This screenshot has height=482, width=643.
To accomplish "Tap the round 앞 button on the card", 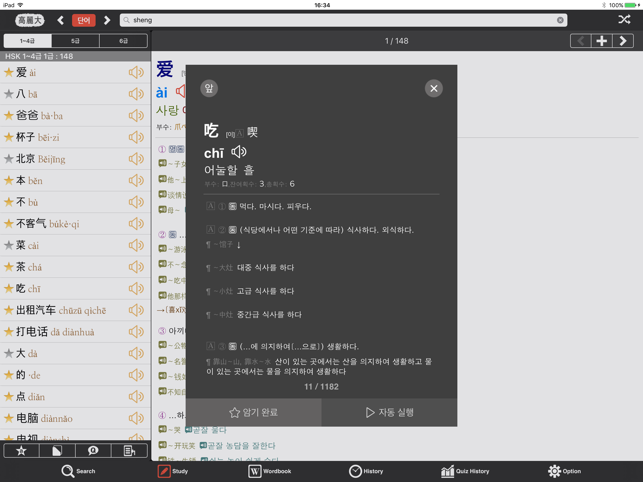I will pos(209,88).
